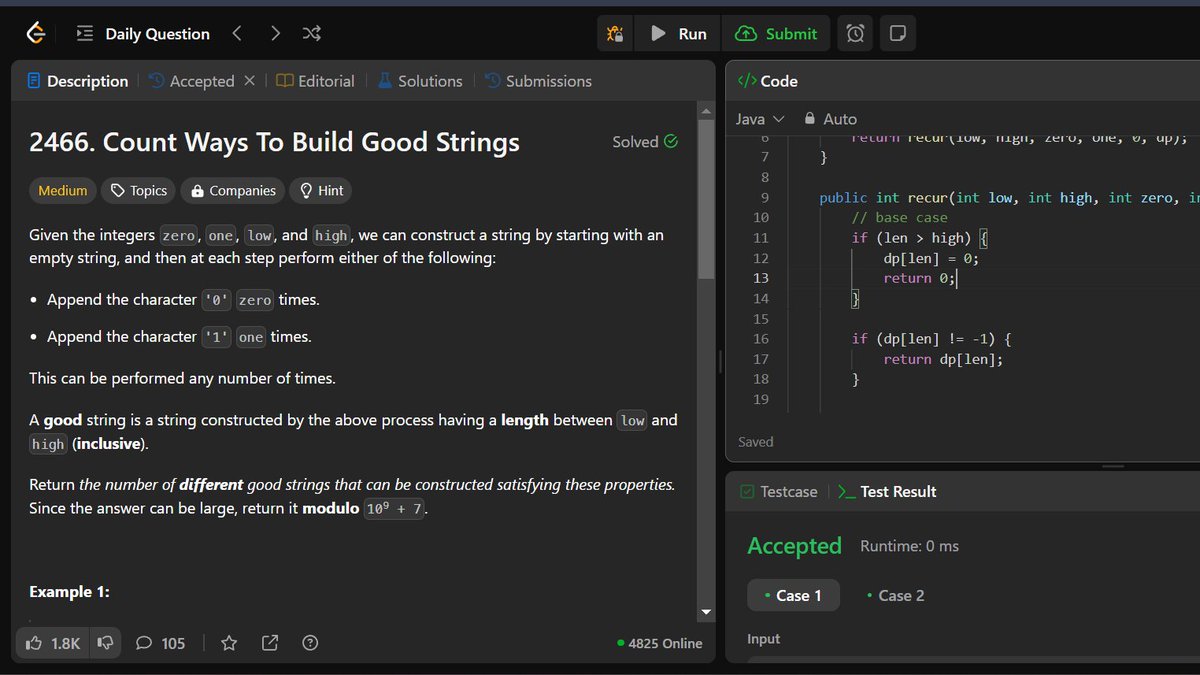Click the debugger bug icon
Viewport: 1200px width, 675px height.
tap(616, 34)
